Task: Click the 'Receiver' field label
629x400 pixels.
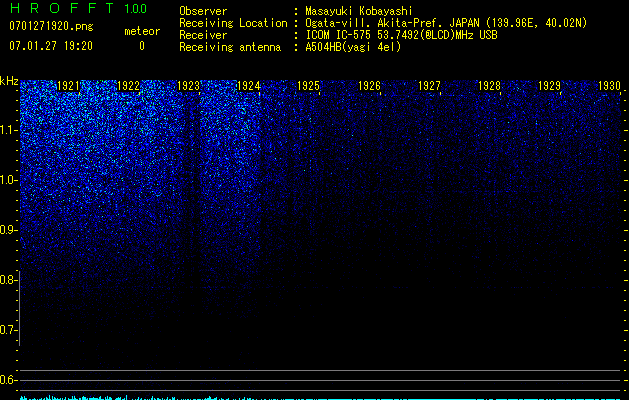Action: (x=203, y=35)
